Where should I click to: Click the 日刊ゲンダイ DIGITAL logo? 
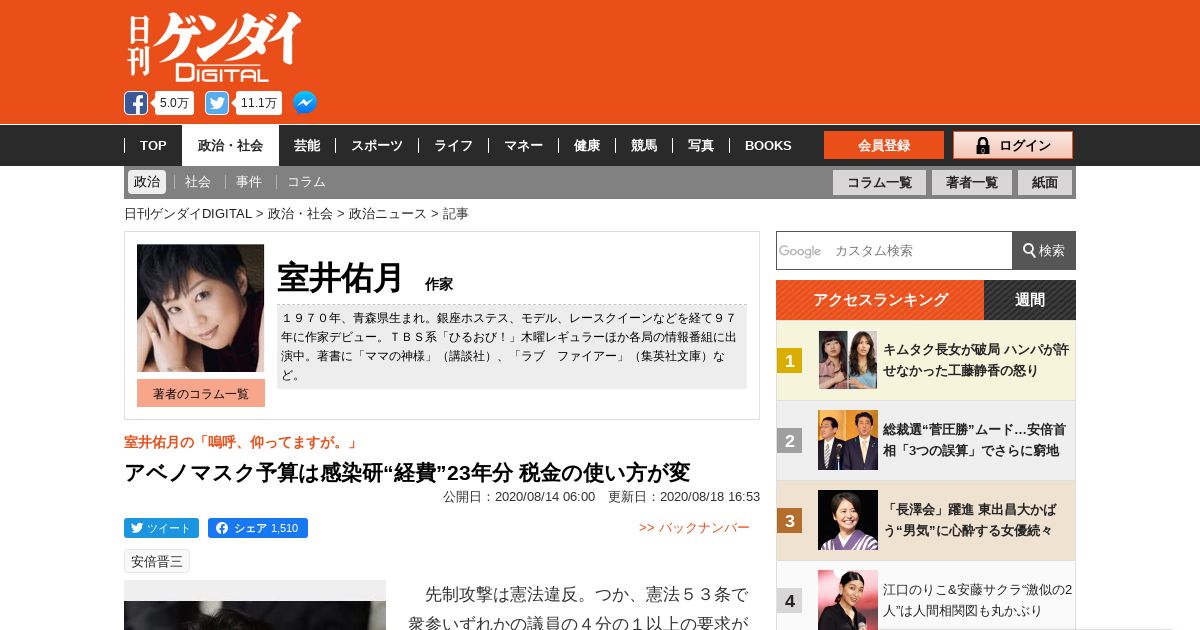tap(214, 47)
